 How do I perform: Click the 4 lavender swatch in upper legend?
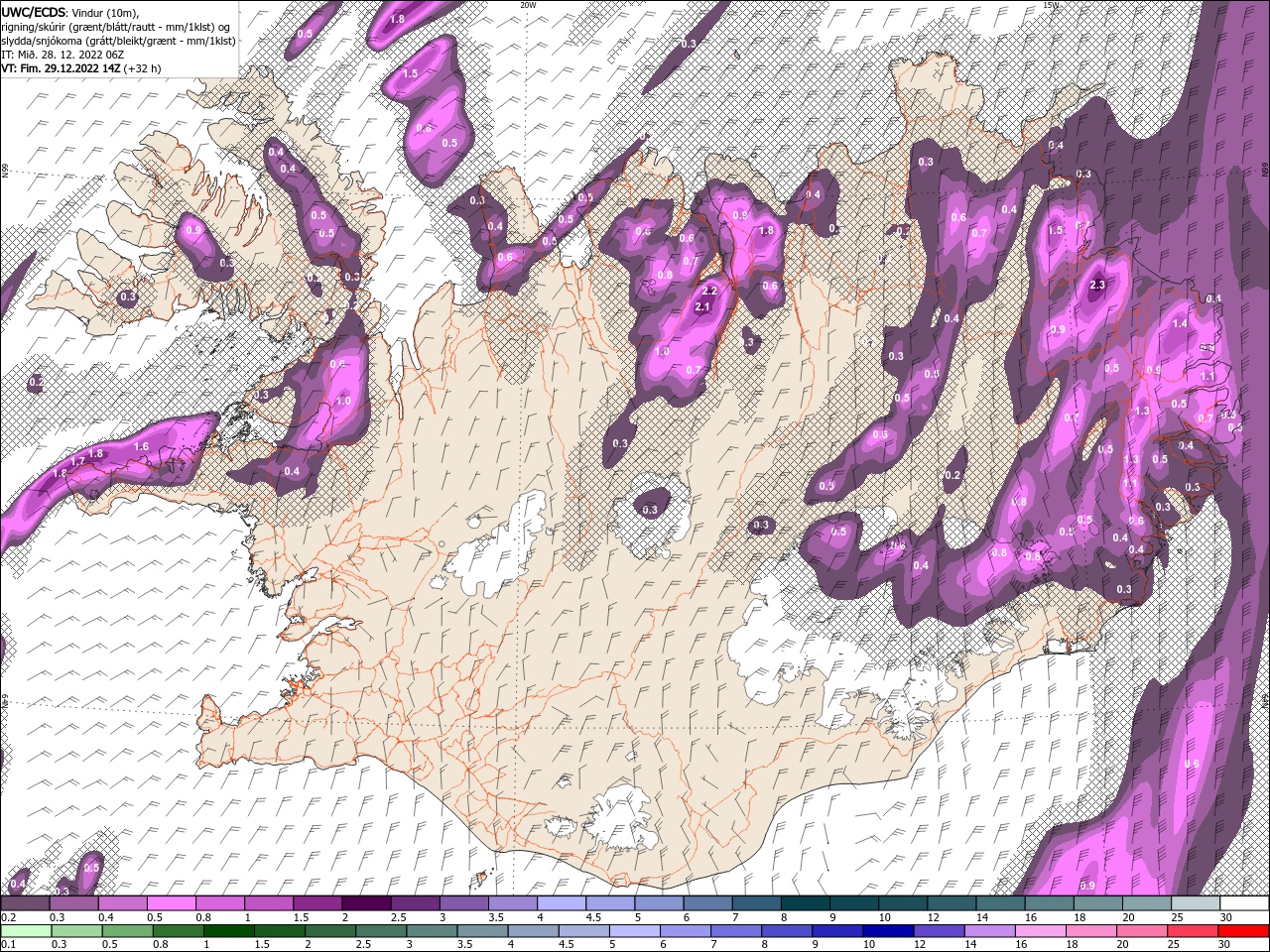pos(561,902)
